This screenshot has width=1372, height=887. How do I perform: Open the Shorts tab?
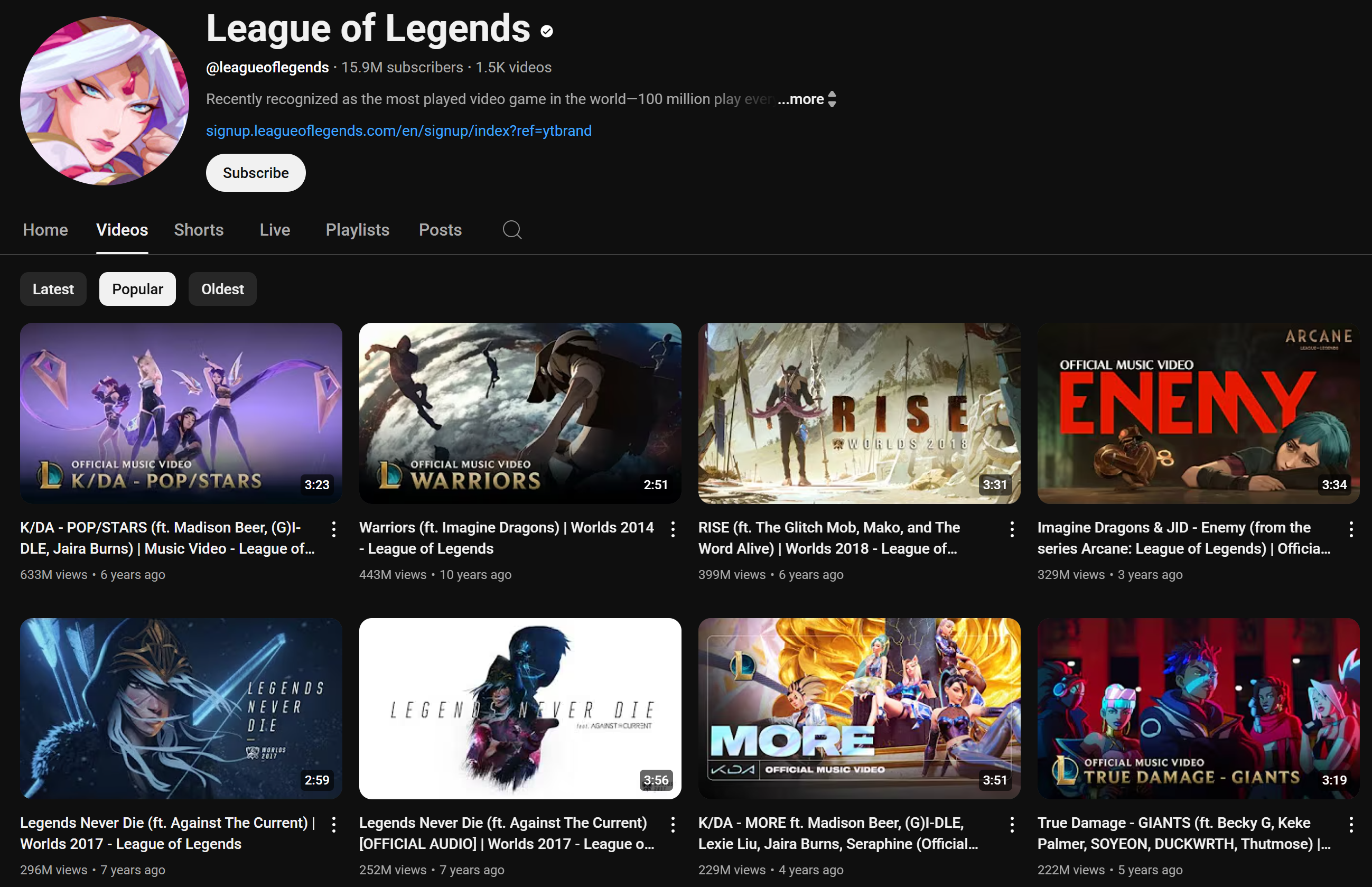[x=199, y=230]
